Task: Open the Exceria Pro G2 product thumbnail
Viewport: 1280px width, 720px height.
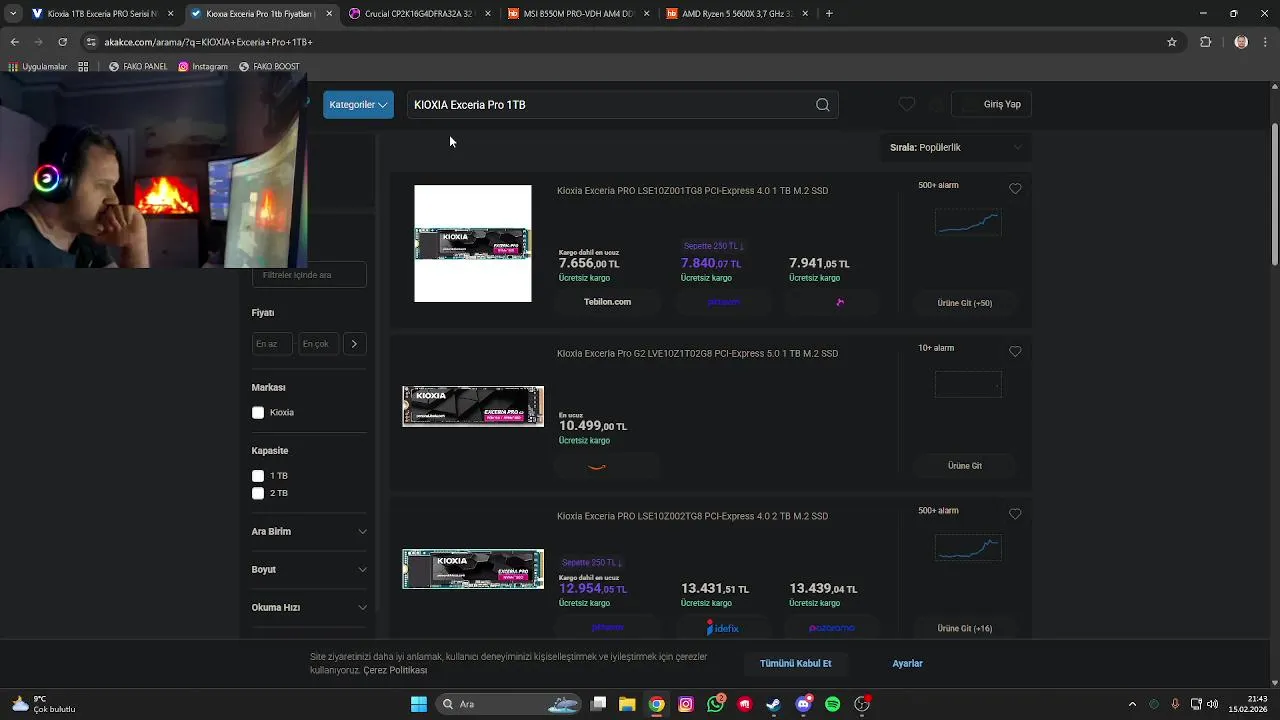Action: pos(473,406)
